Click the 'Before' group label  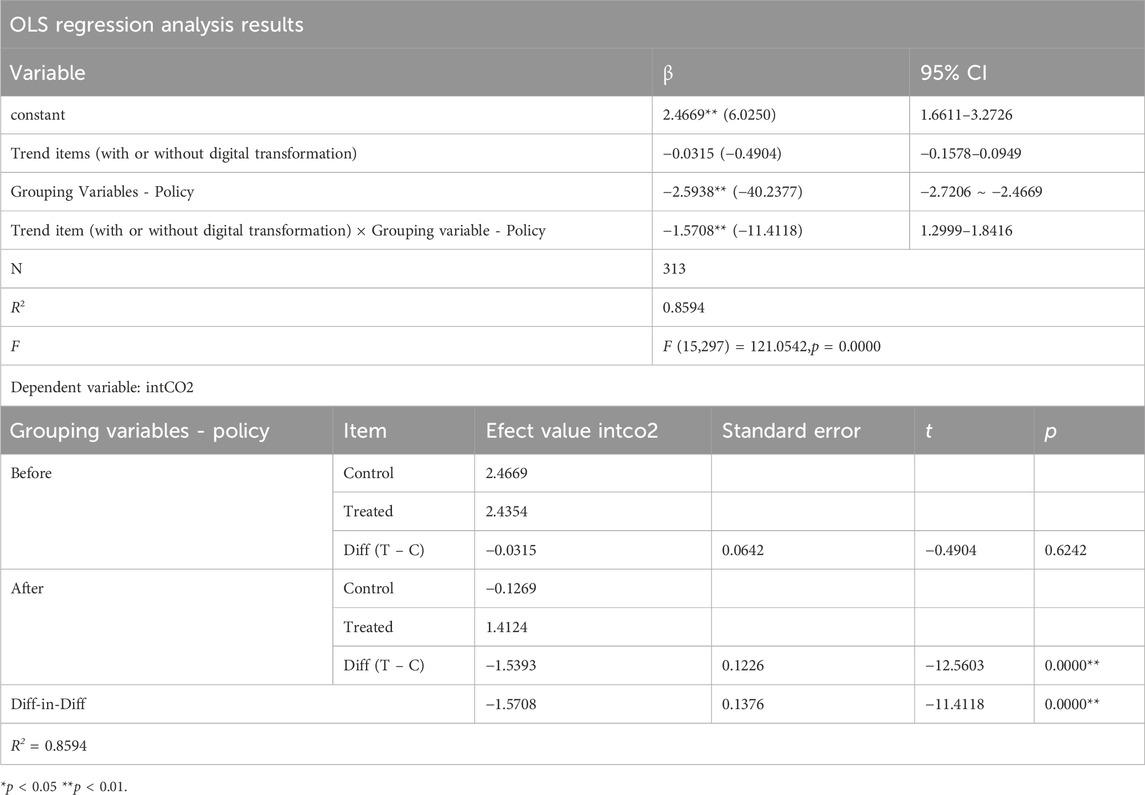[x=31, y=472]
